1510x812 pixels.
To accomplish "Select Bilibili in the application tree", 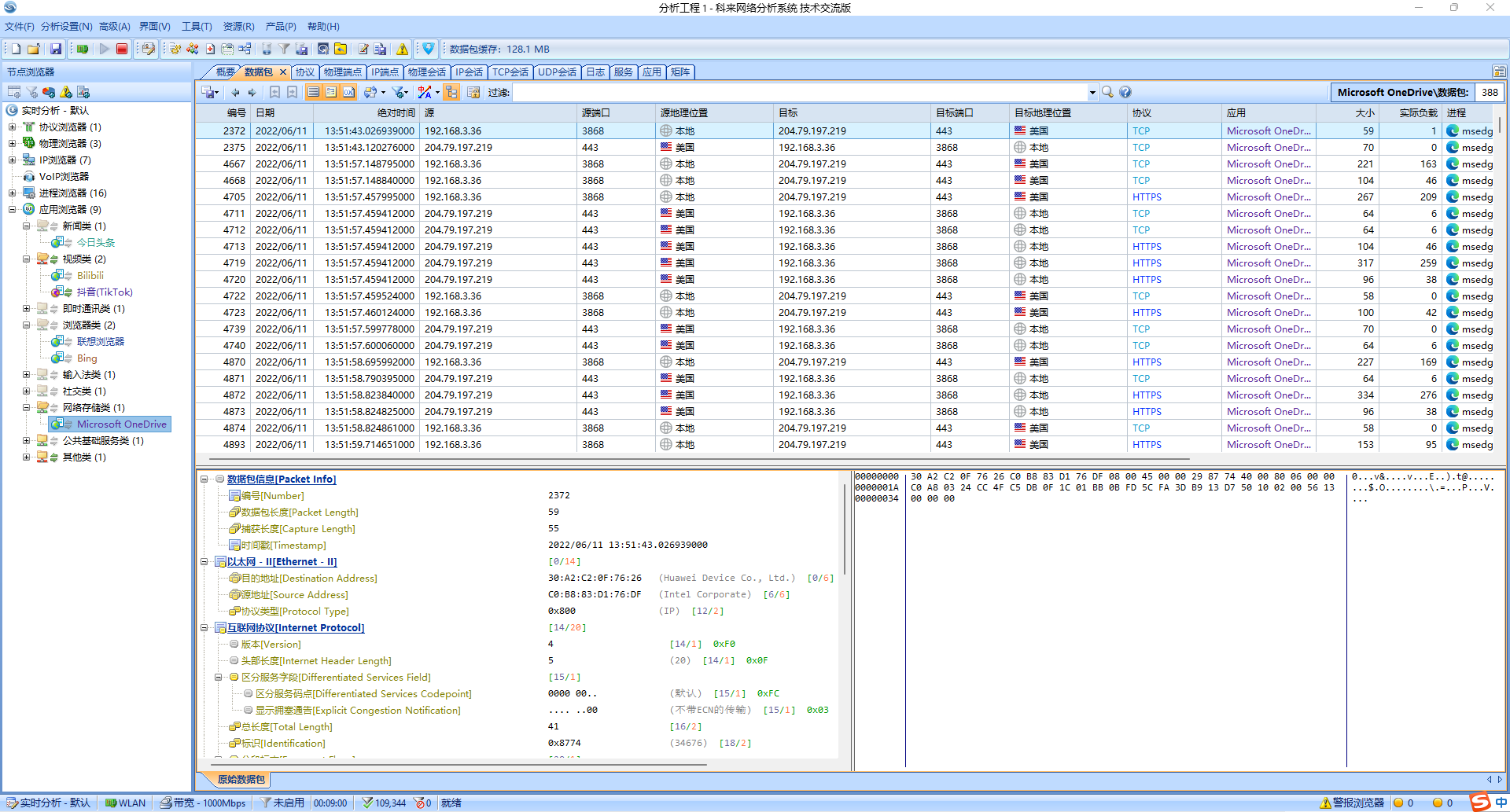I will (x=90, y=275).
